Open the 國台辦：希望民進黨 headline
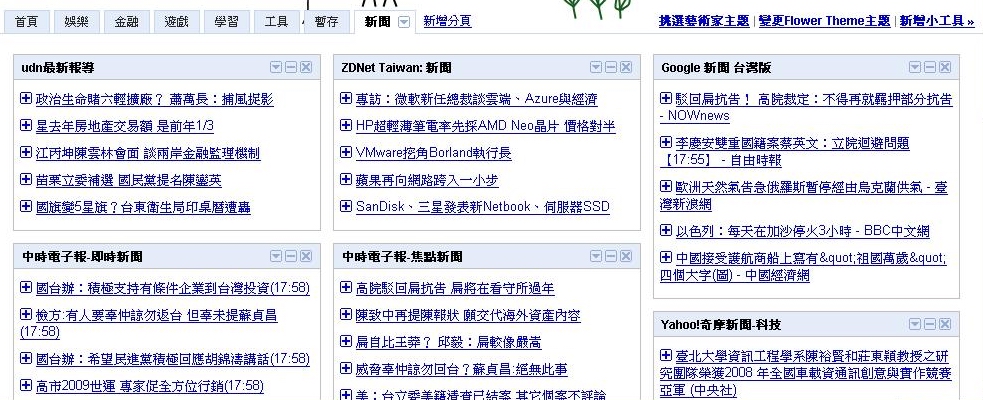 172,359
